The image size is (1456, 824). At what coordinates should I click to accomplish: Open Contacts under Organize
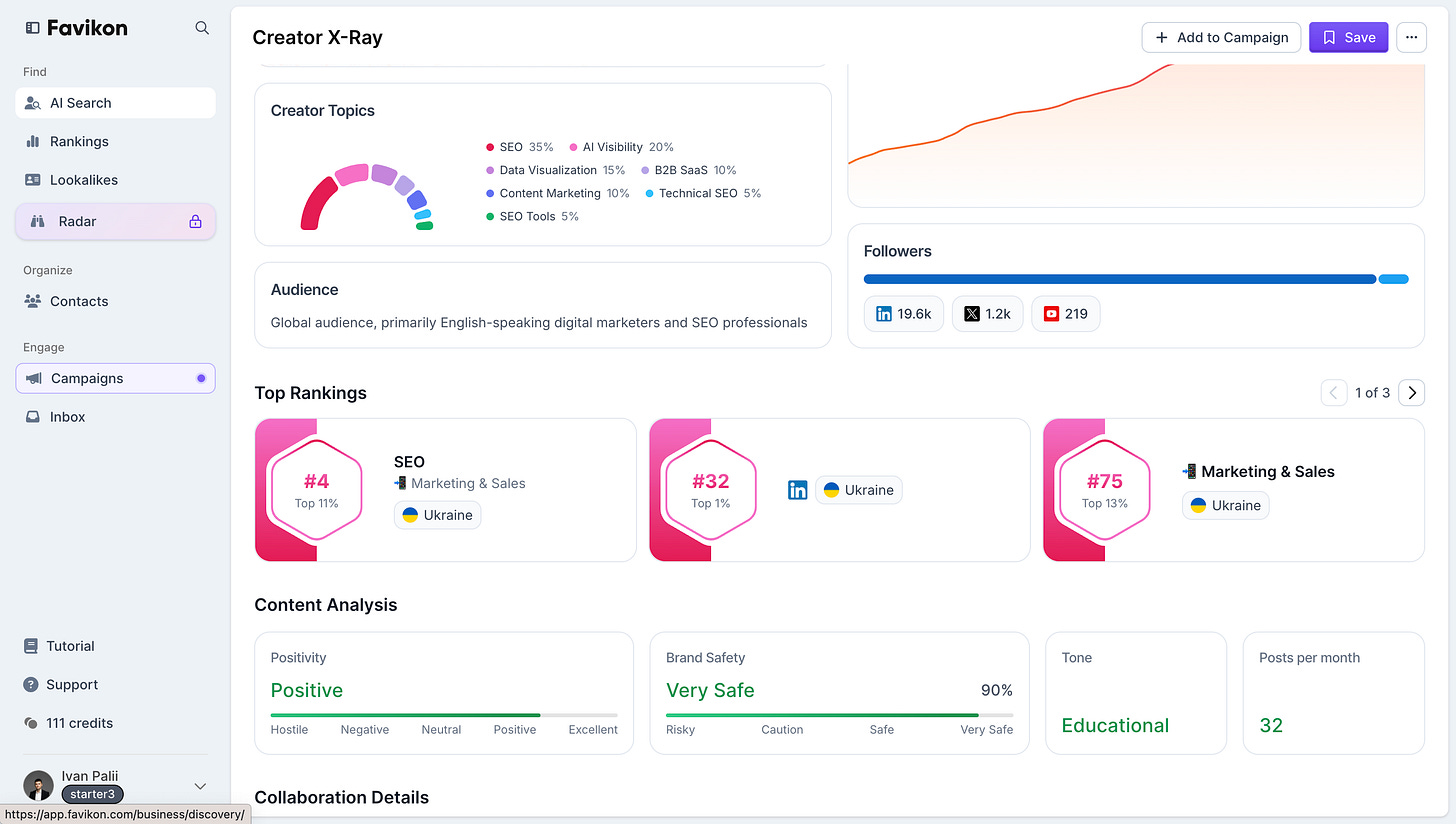(x=115, y=301)
